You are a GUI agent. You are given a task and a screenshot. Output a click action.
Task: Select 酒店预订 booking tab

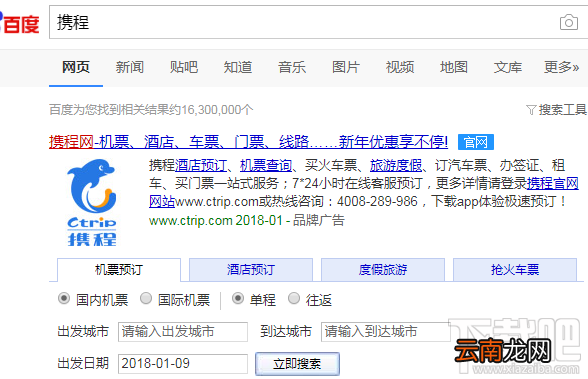(251, 270)
